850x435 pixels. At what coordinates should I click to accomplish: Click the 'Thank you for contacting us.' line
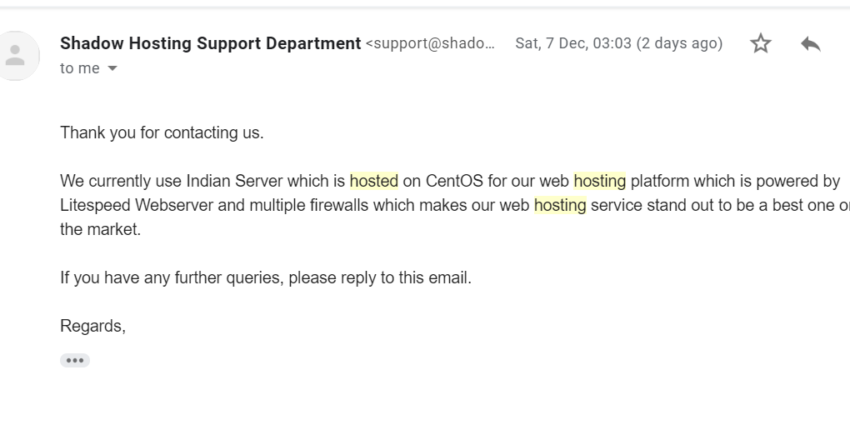(x=162, y=133)
